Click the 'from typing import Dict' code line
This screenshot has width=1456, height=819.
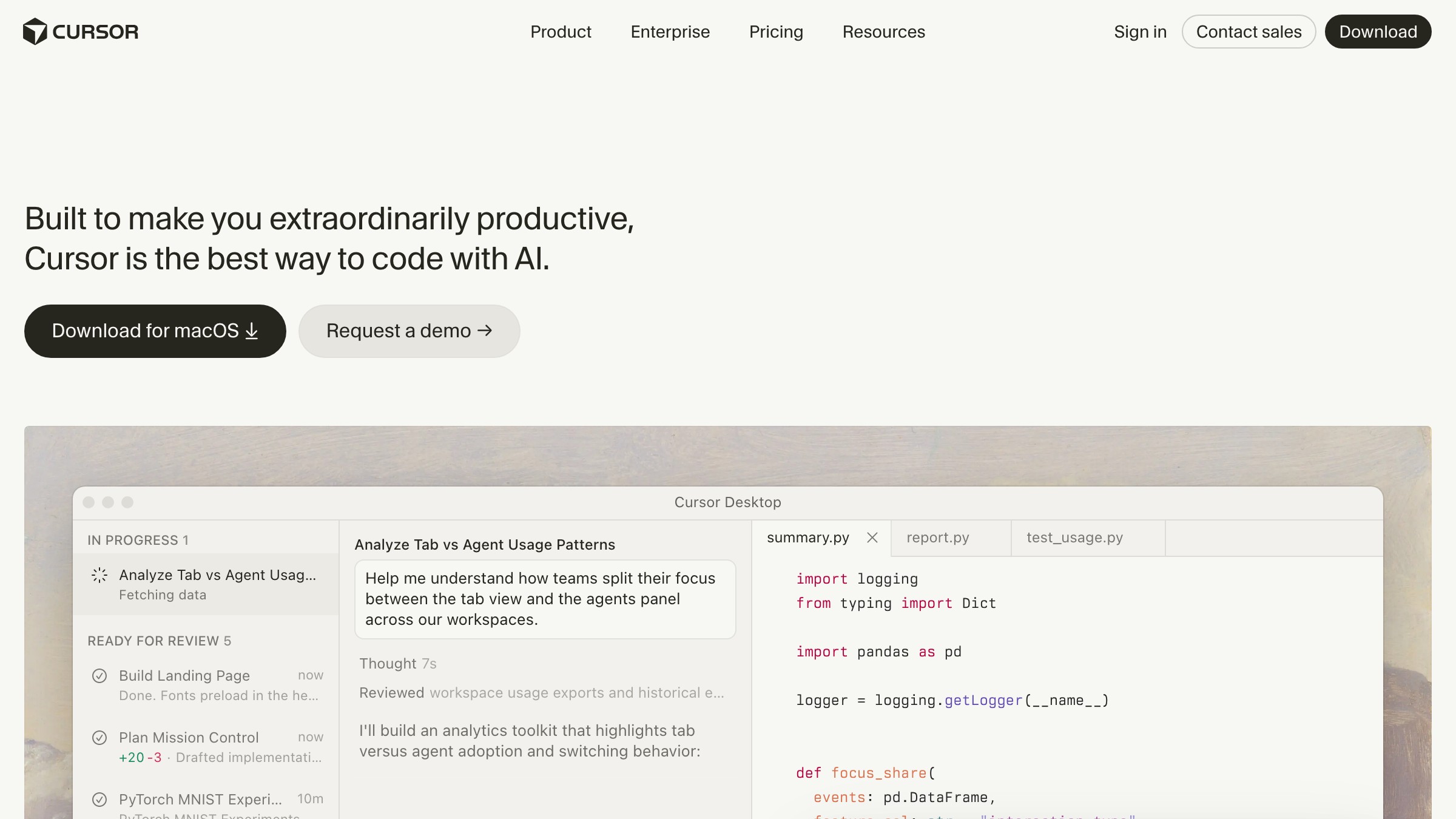tap(895, 603)
